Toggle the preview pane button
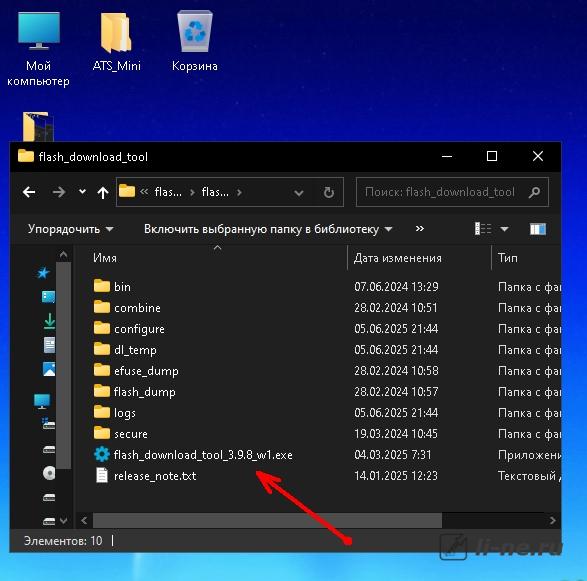The image size is (587, 581). (538, 229)
